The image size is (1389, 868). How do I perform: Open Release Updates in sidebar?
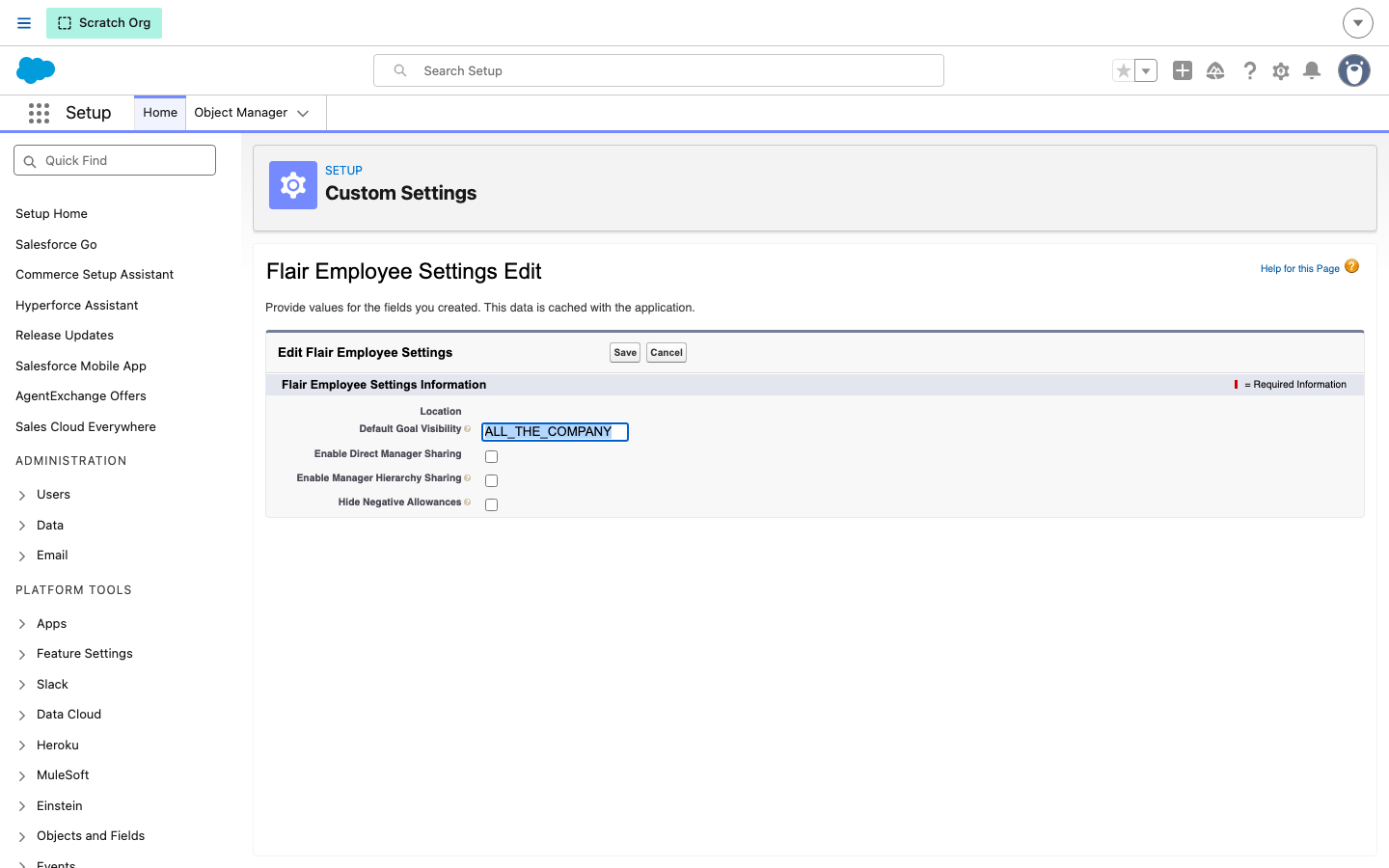pos(65,336)
